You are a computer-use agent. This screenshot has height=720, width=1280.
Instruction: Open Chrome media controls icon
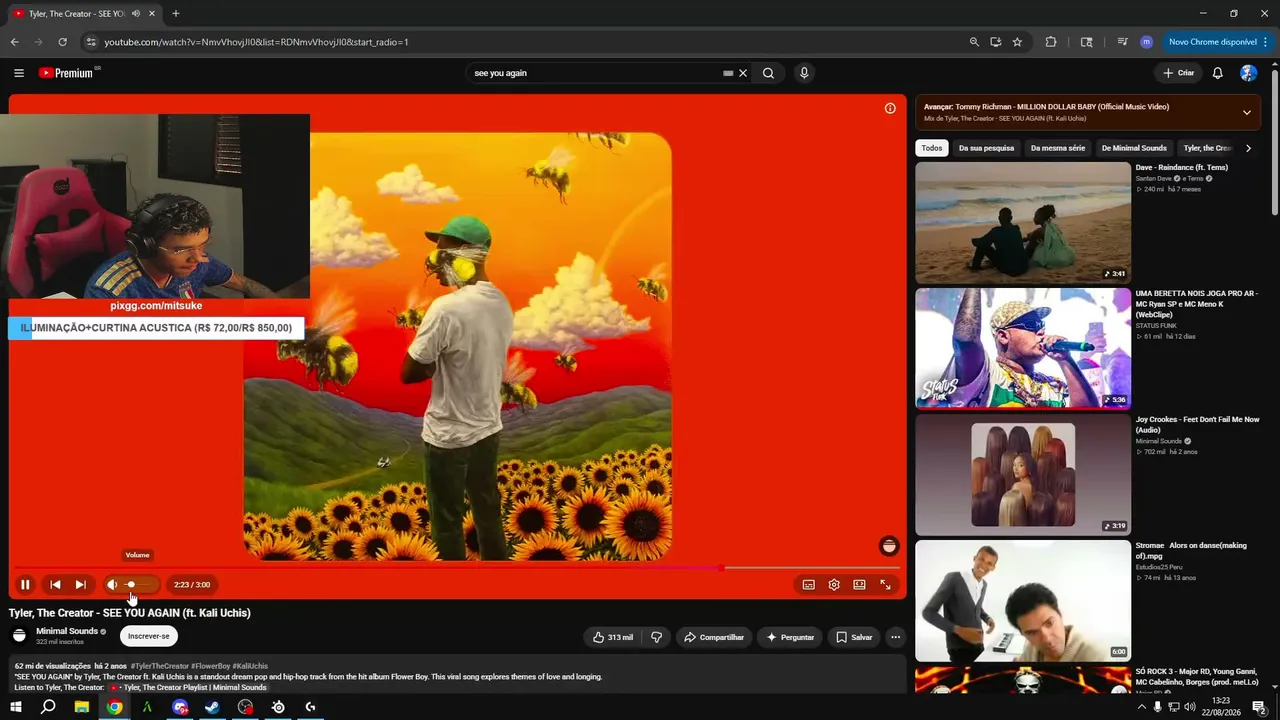pos(1122,42)
